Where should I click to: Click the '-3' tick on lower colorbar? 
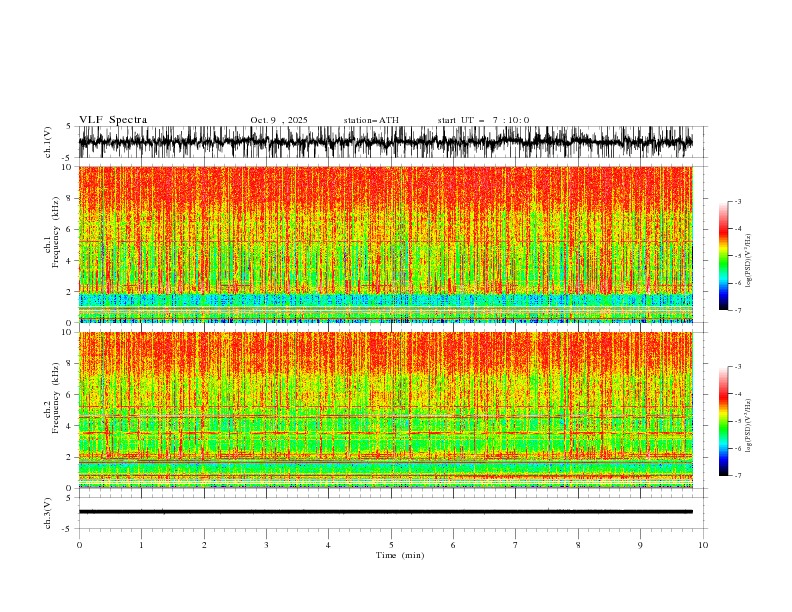(x=737, y=367)
